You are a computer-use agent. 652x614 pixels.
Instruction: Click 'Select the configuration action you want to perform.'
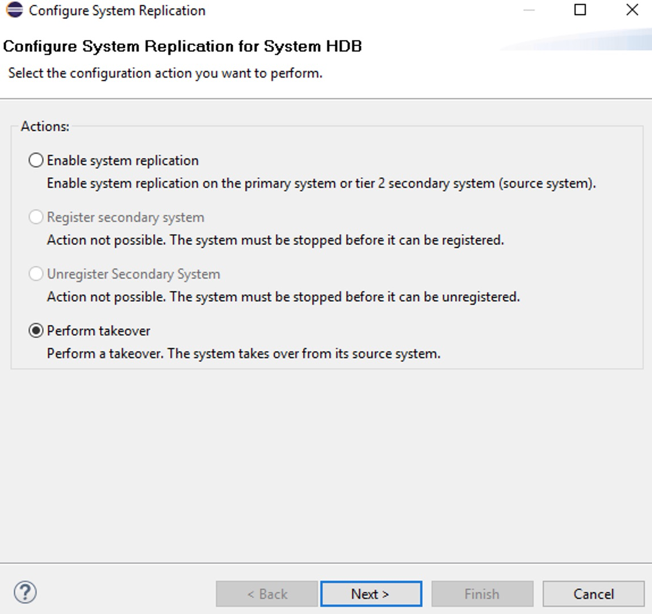pyautogui.click(x=165, y=73)
